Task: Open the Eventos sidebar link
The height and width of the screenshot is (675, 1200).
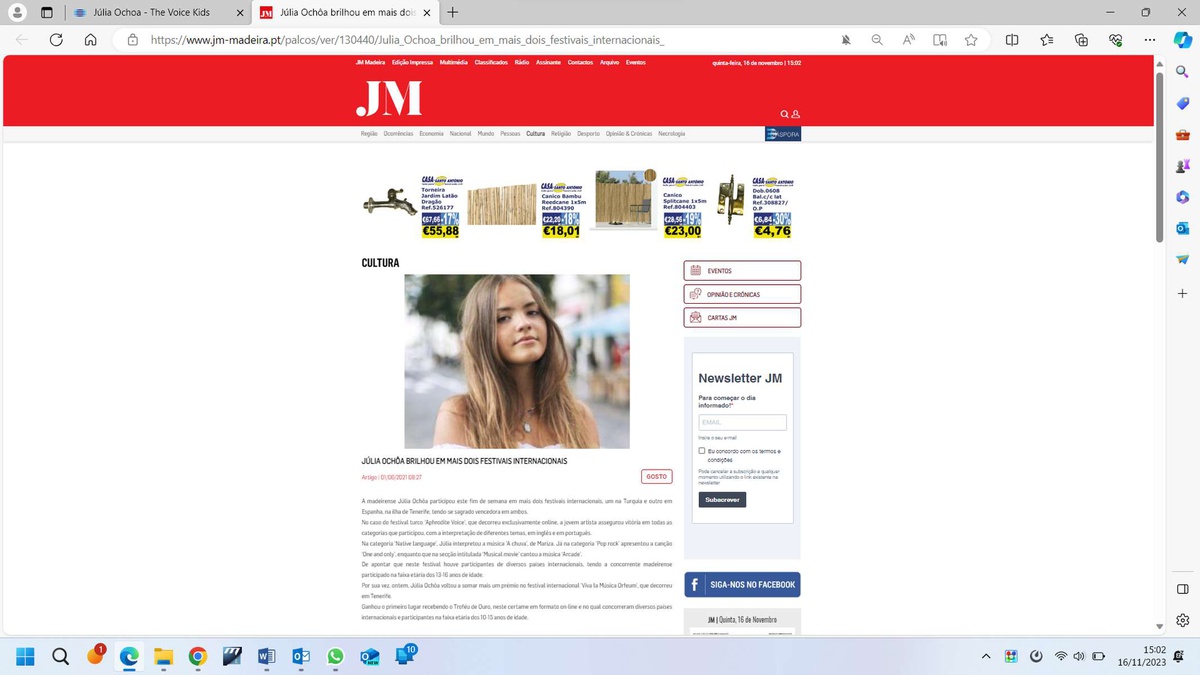Action: (742, 271)
